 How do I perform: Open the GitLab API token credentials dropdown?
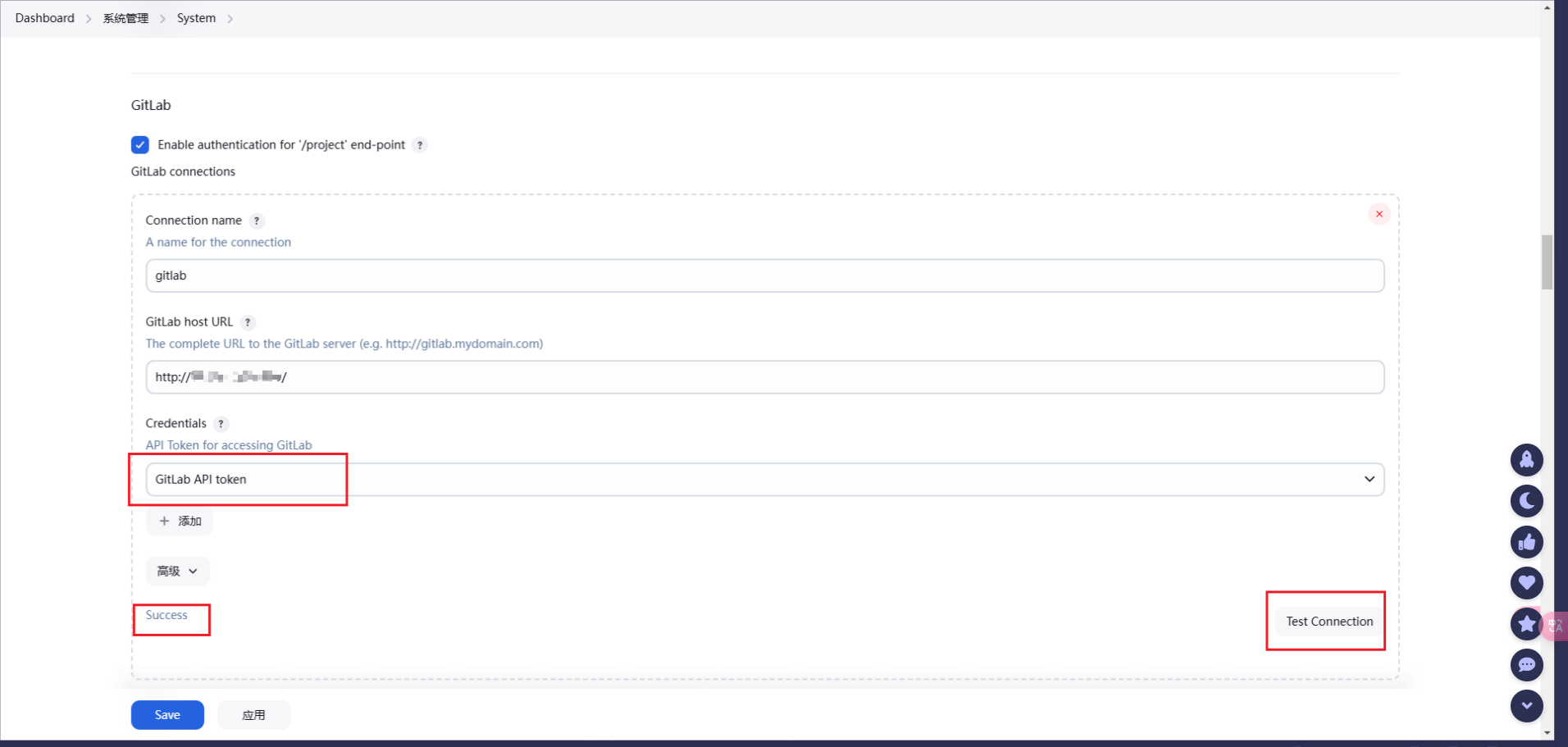point(765,480)
